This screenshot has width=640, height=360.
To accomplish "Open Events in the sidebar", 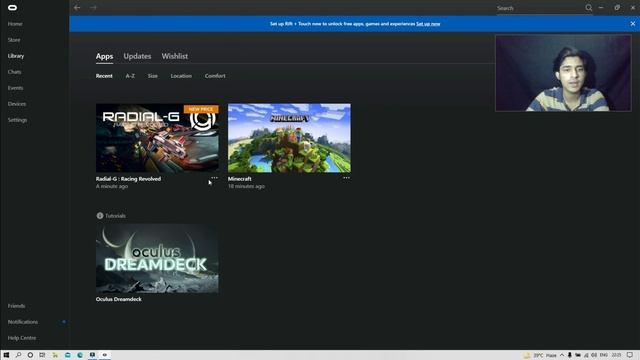I will 16,88.
